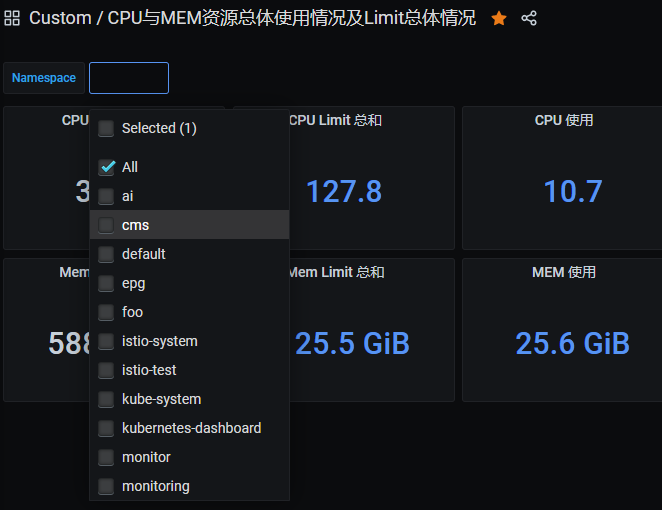This screenshot has height=510, width=662.
Task: Click the MEM 使用 panel title
Action: (565, 272)
